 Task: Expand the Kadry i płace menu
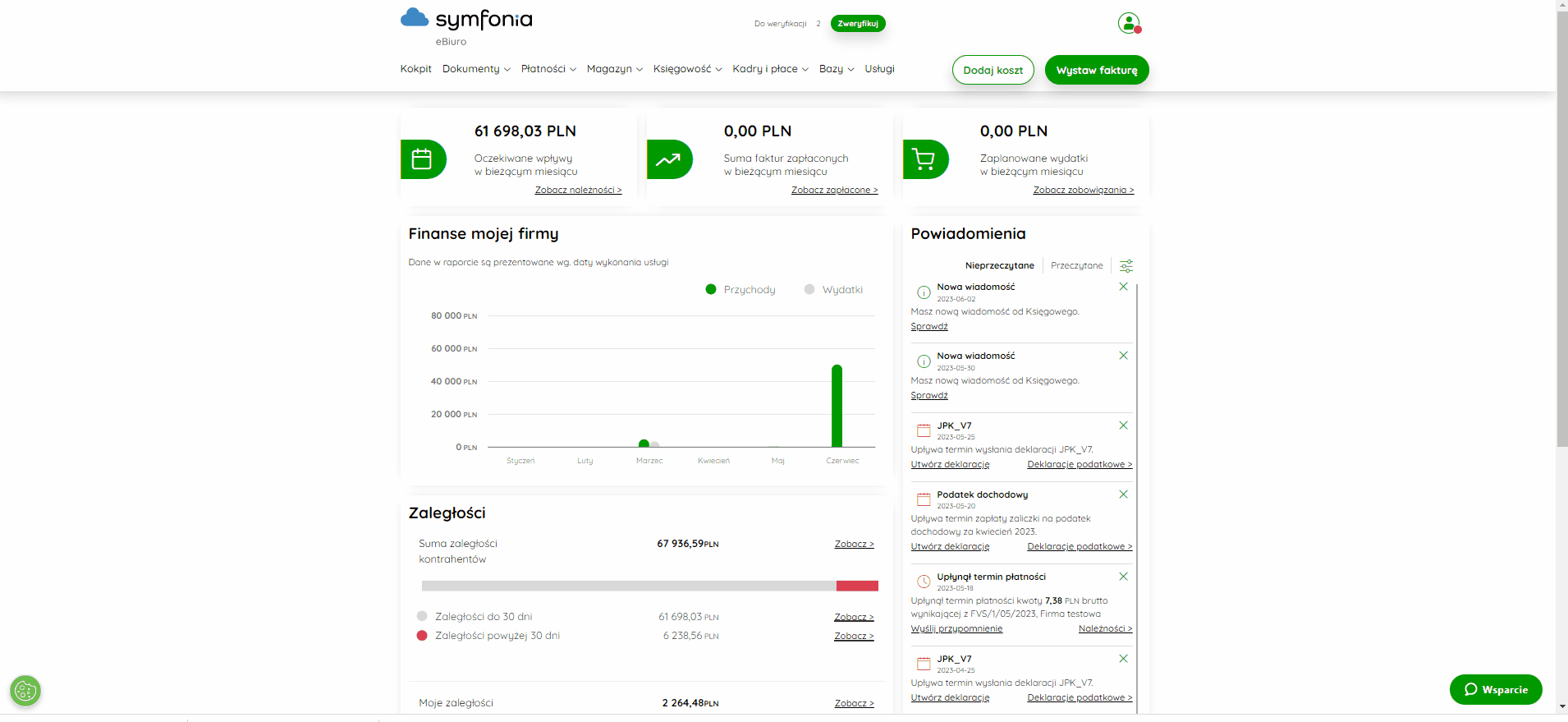pos(770,69)
